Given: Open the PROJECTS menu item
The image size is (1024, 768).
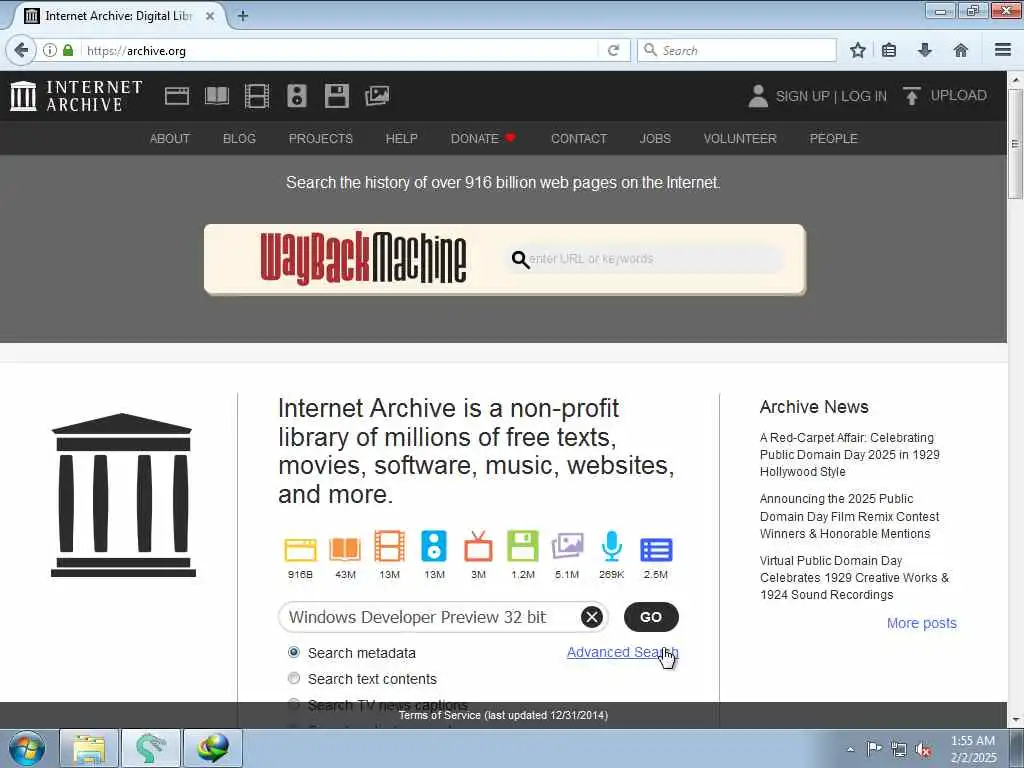Looking at the screenshot, I should (321, 138).
